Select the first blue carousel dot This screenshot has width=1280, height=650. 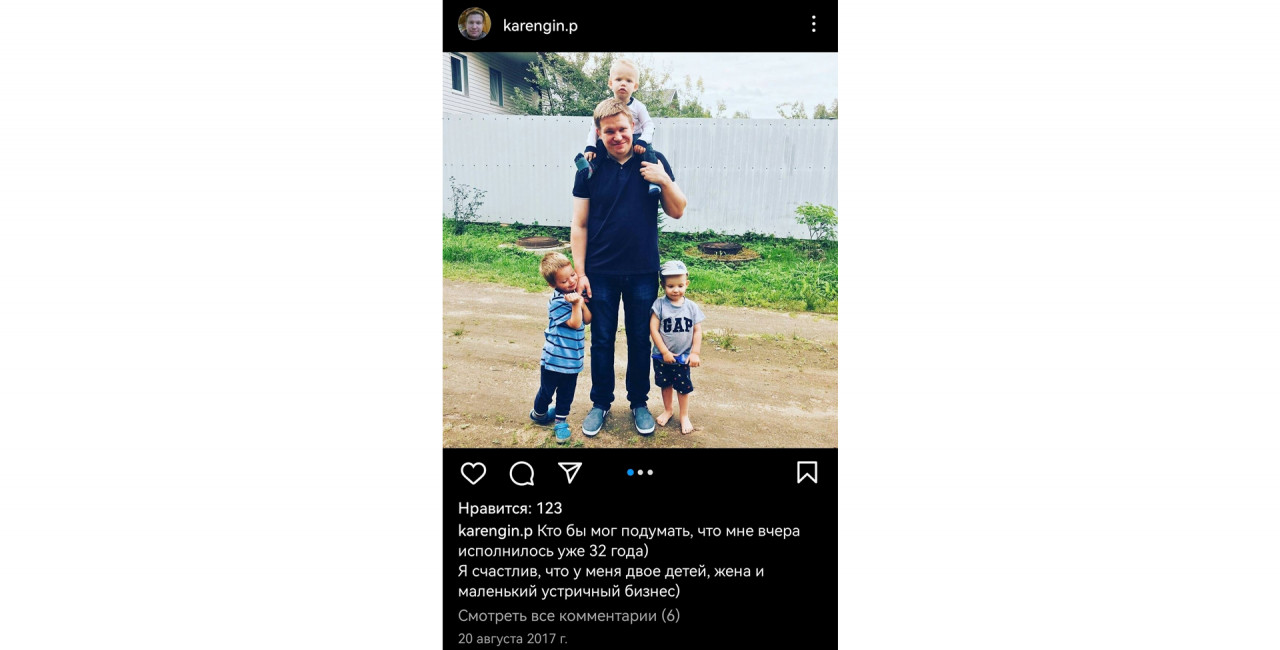[x=630, y=472]
